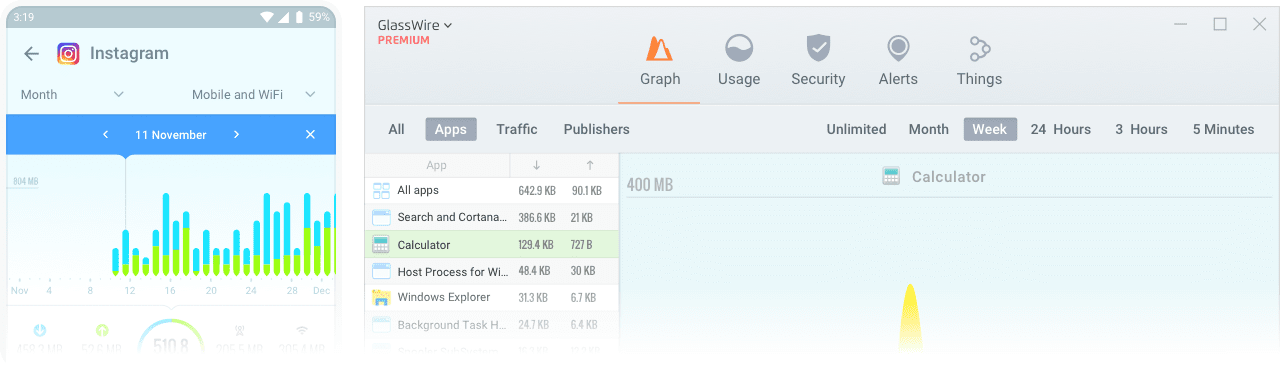Select the All apps row
This screenshot has width=1280, height=380.
pyautogui.click(x=492, y=190)
